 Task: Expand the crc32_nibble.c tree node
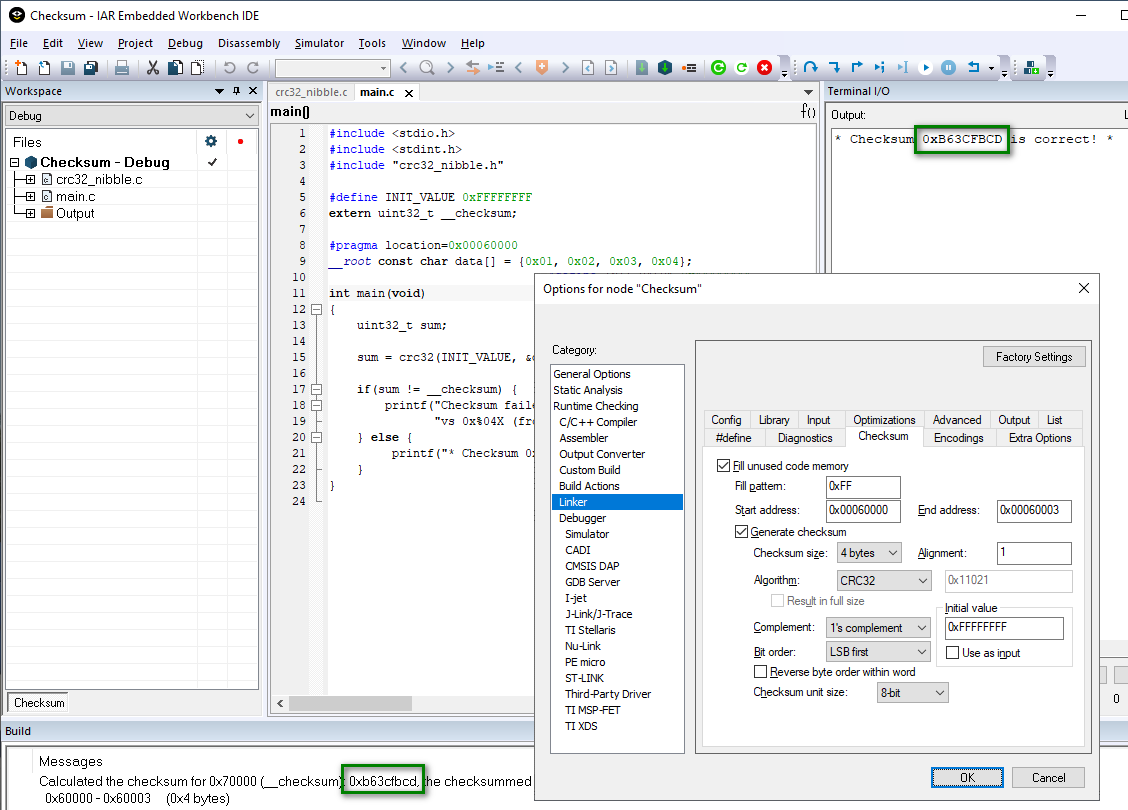pos(30,180)
